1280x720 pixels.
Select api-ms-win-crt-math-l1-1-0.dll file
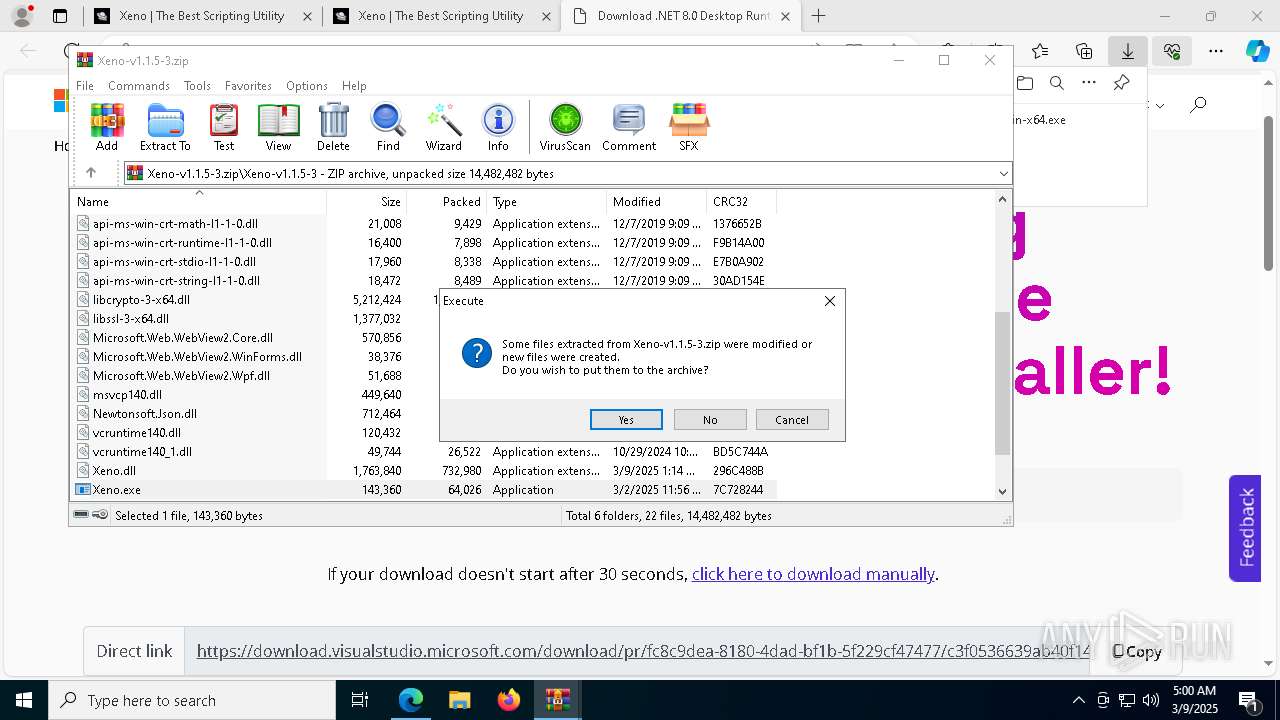424,224
